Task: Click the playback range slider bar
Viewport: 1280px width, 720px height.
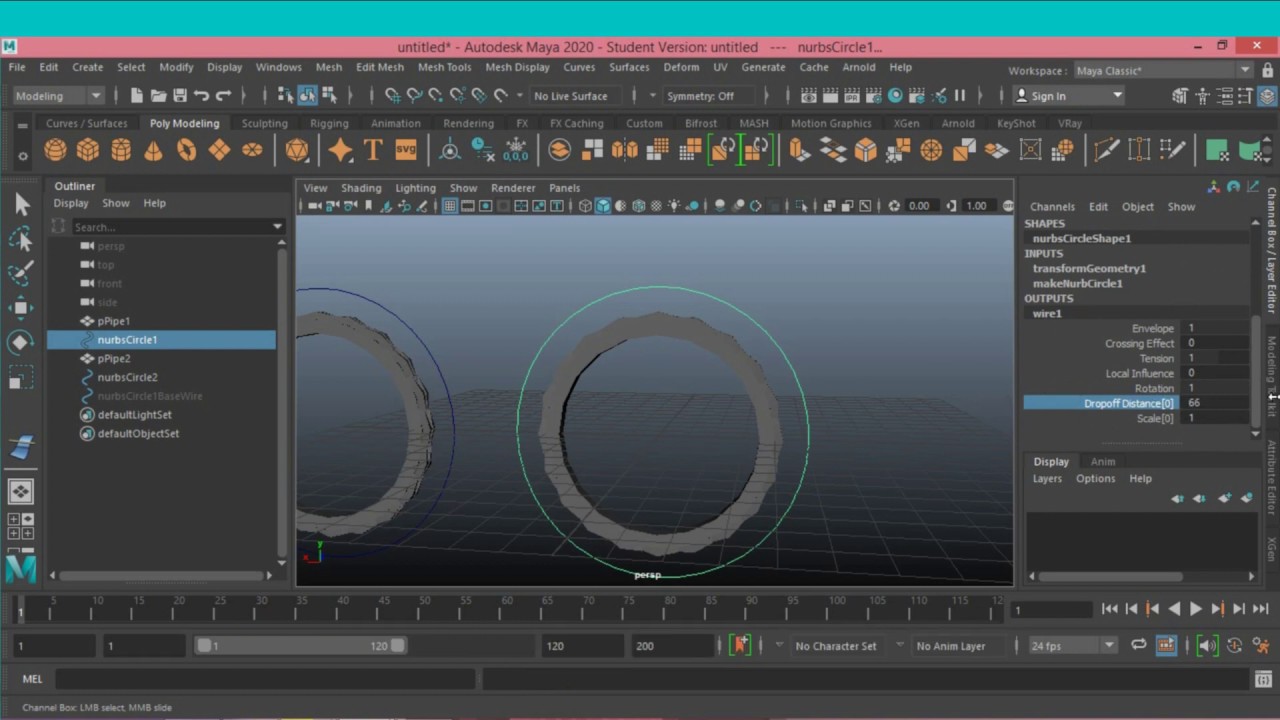Action: tap(301, 646)
